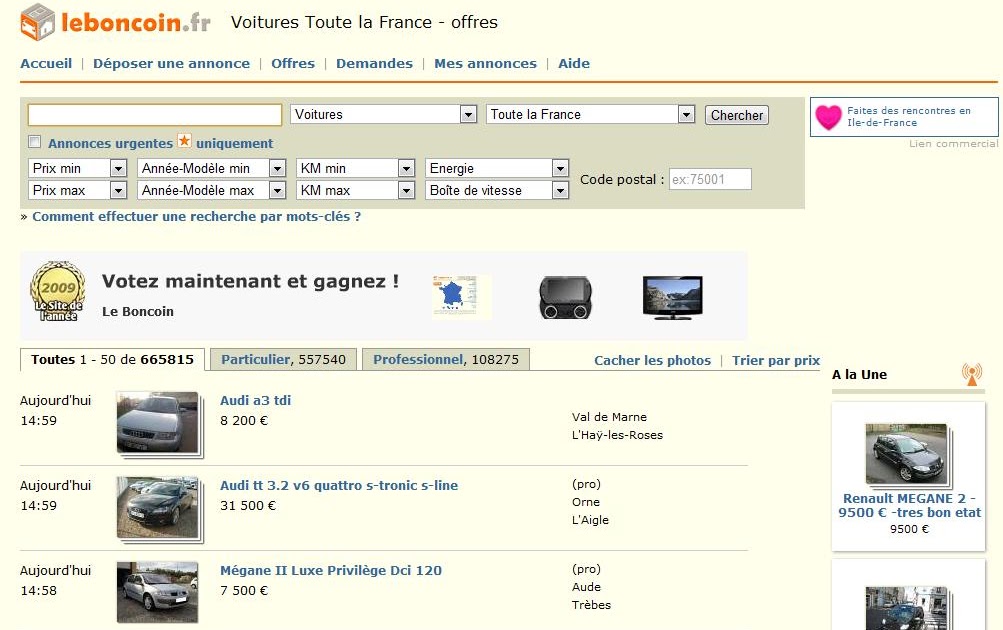Viewport: 1003px width, 630px height.
Task: Click the orange antenna A la Une icon
Action: [x=972, y=374]
